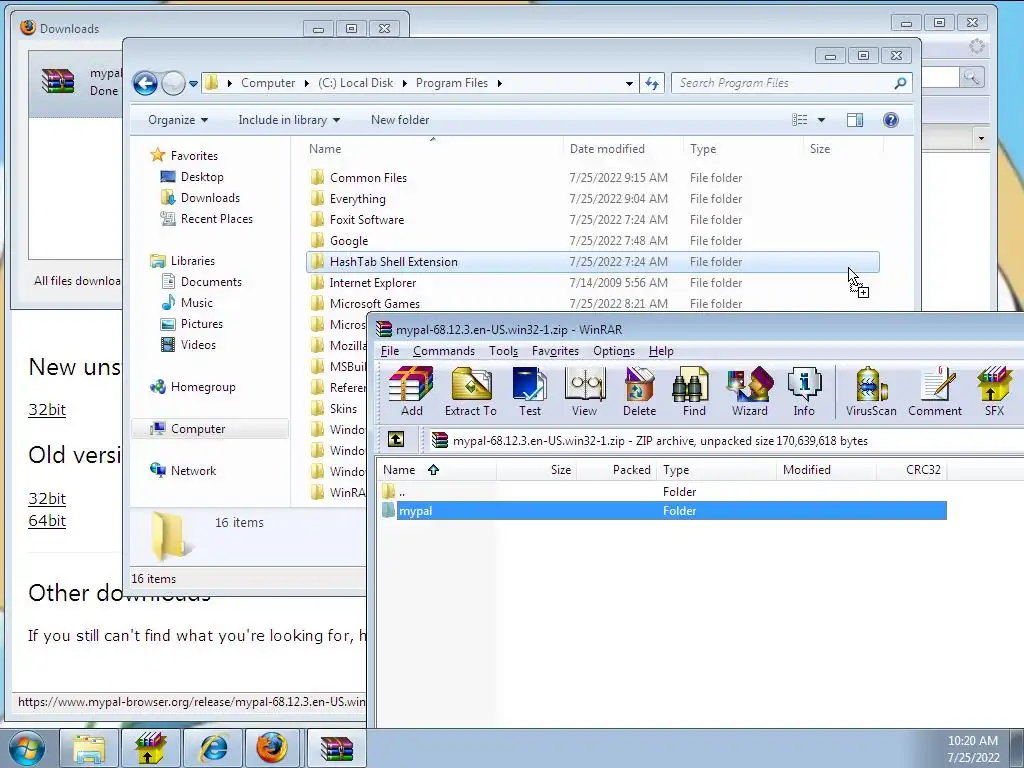Click the search magnifier in Program Files box

pyautogui.click(x=900, y=83)
